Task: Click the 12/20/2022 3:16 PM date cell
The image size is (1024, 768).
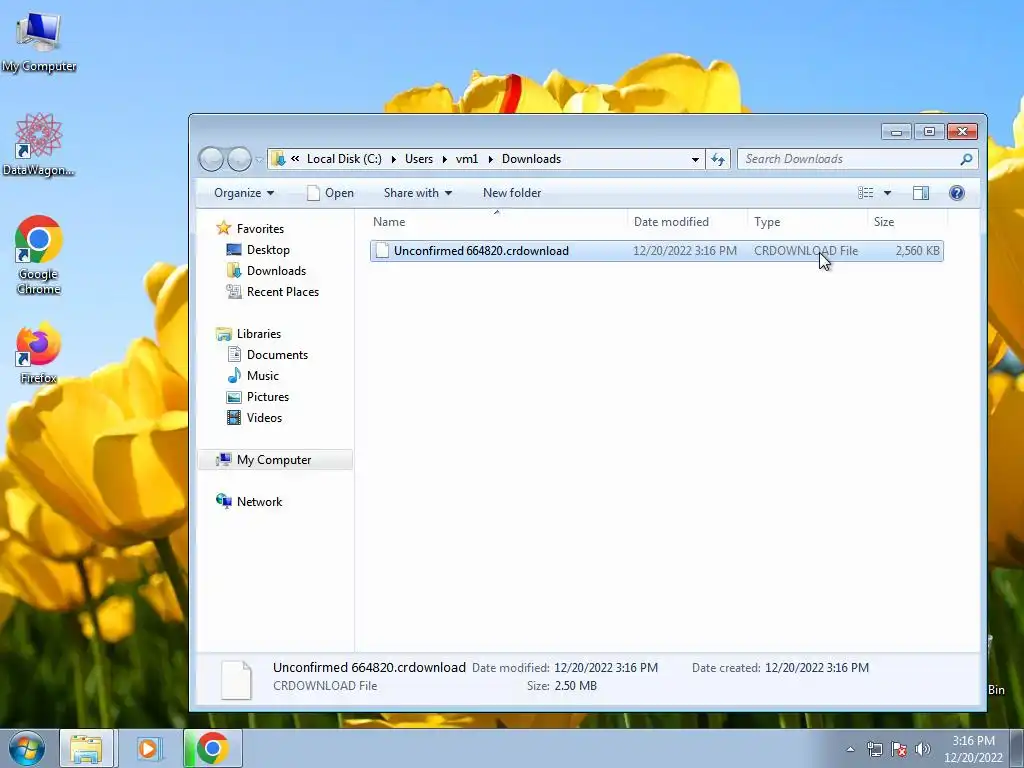Action: click(684, 251)
